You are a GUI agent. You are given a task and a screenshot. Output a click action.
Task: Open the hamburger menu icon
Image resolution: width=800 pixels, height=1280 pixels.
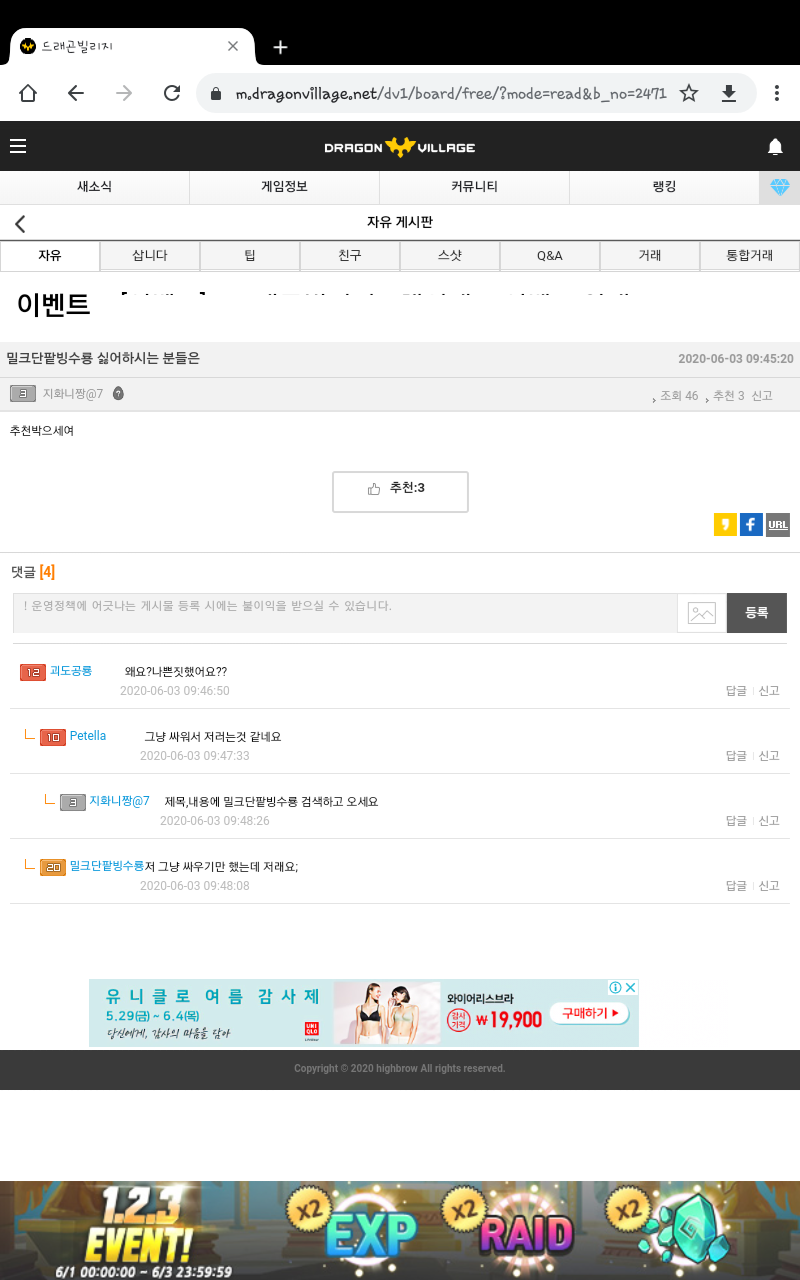pos(18,147)
